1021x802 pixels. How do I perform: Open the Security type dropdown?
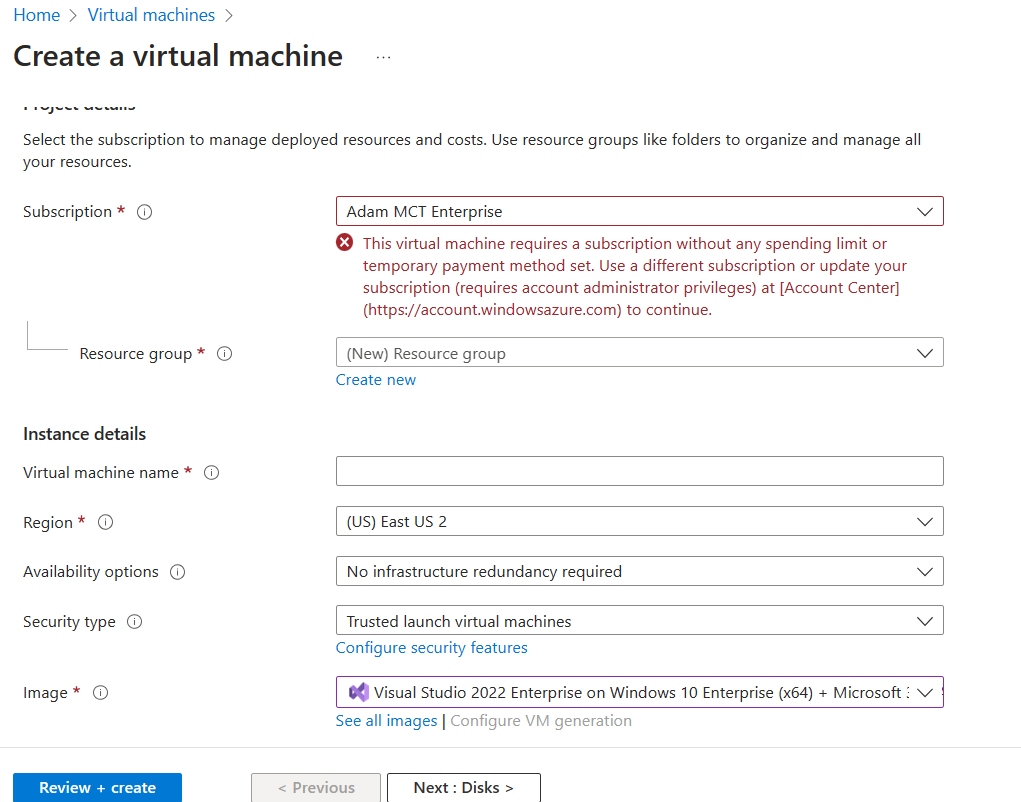tap(639, 621)
